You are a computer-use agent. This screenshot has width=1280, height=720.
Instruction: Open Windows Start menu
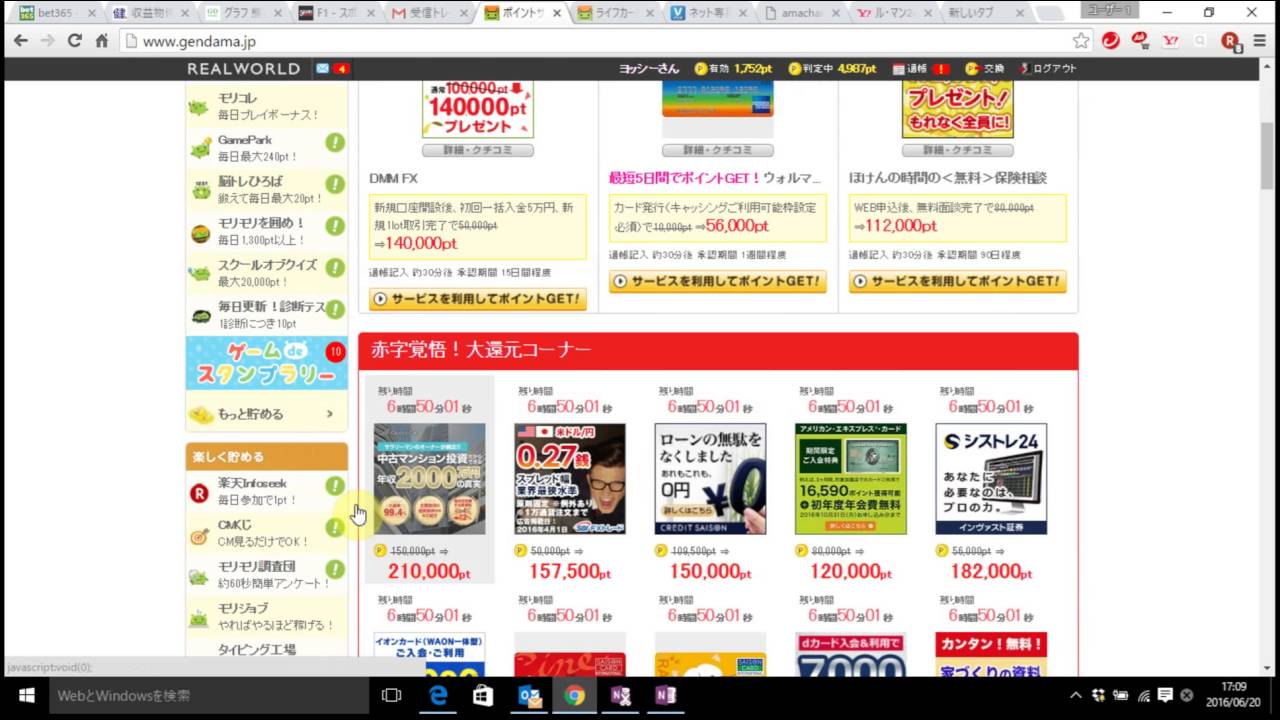tap(26, 695)
